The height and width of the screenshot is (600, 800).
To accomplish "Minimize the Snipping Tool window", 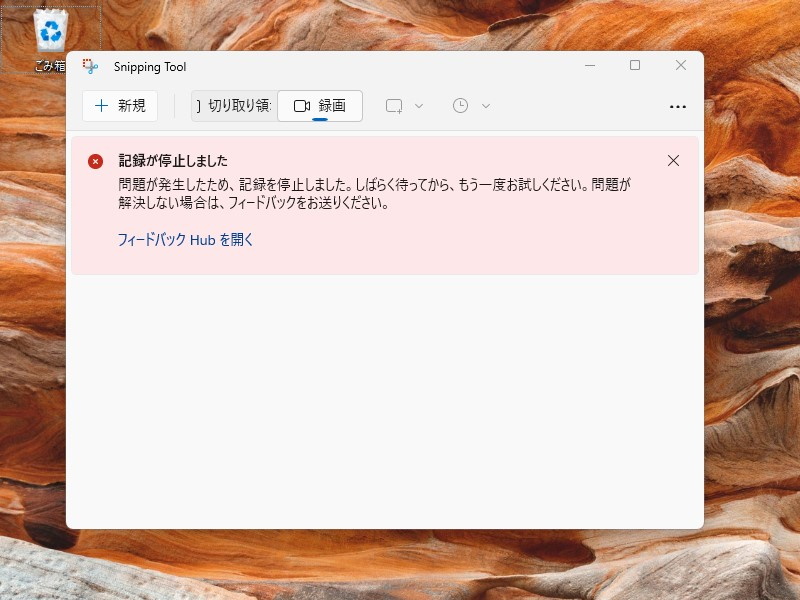I will (590, 65).
